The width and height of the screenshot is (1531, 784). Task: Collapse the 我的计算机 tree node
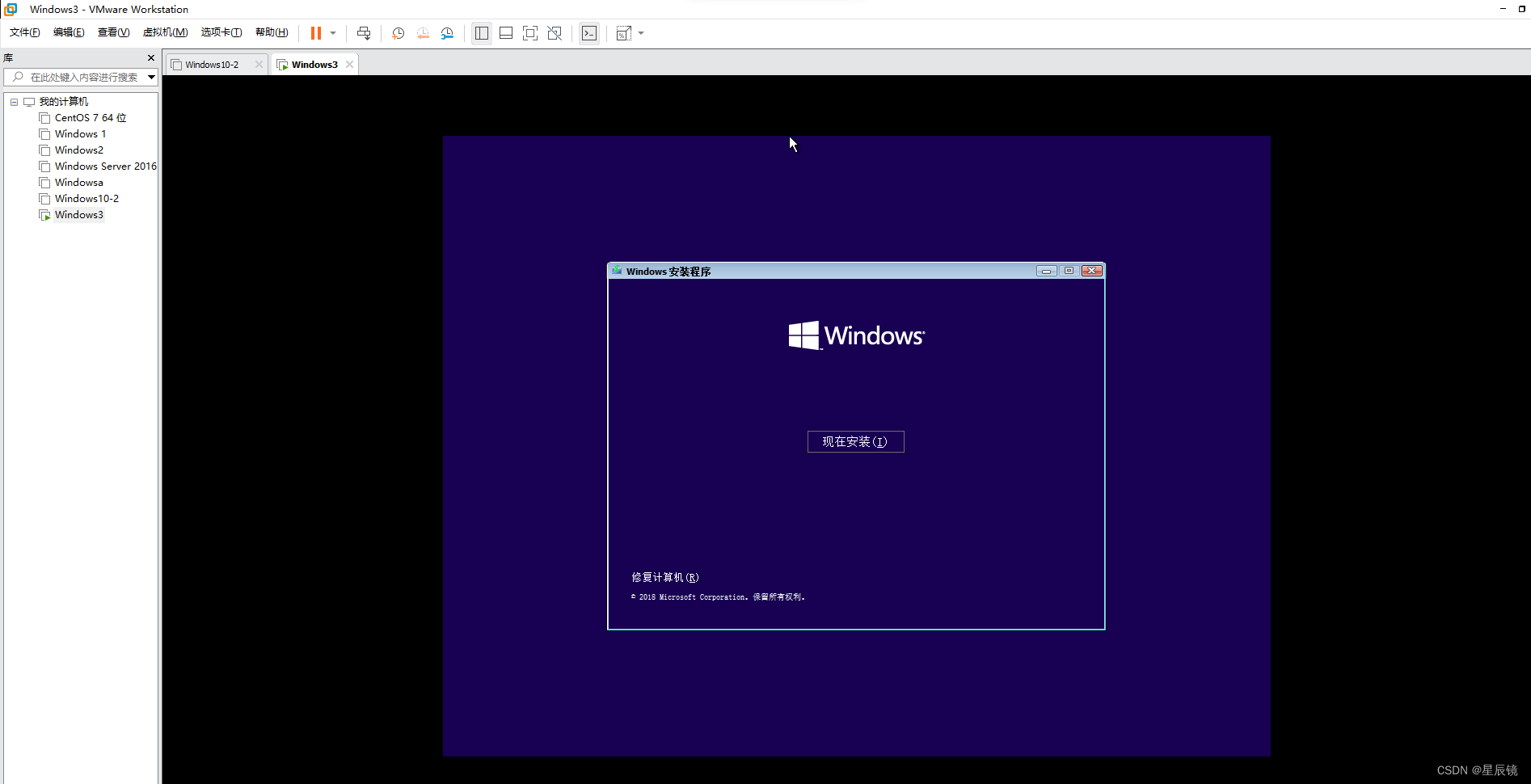point(14,102)
